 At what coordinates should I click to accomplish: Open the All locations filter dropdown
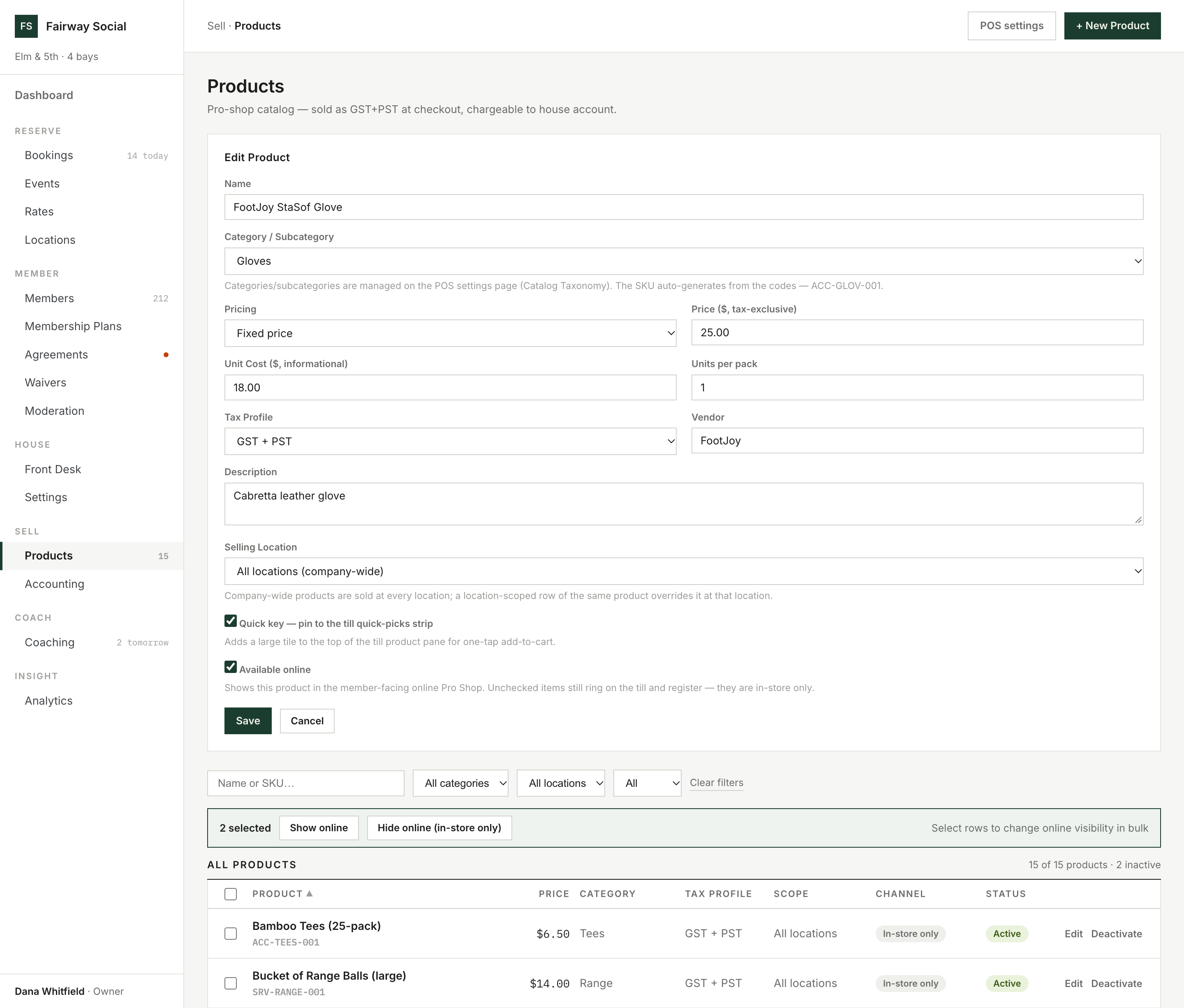[x=561, y=784]
